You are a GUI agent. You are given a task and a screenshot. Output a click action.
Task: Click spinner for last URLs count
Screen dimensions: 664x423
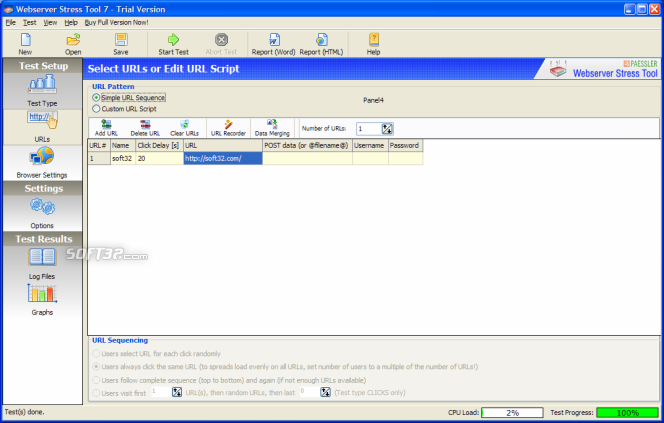click(x=325, y=393)
